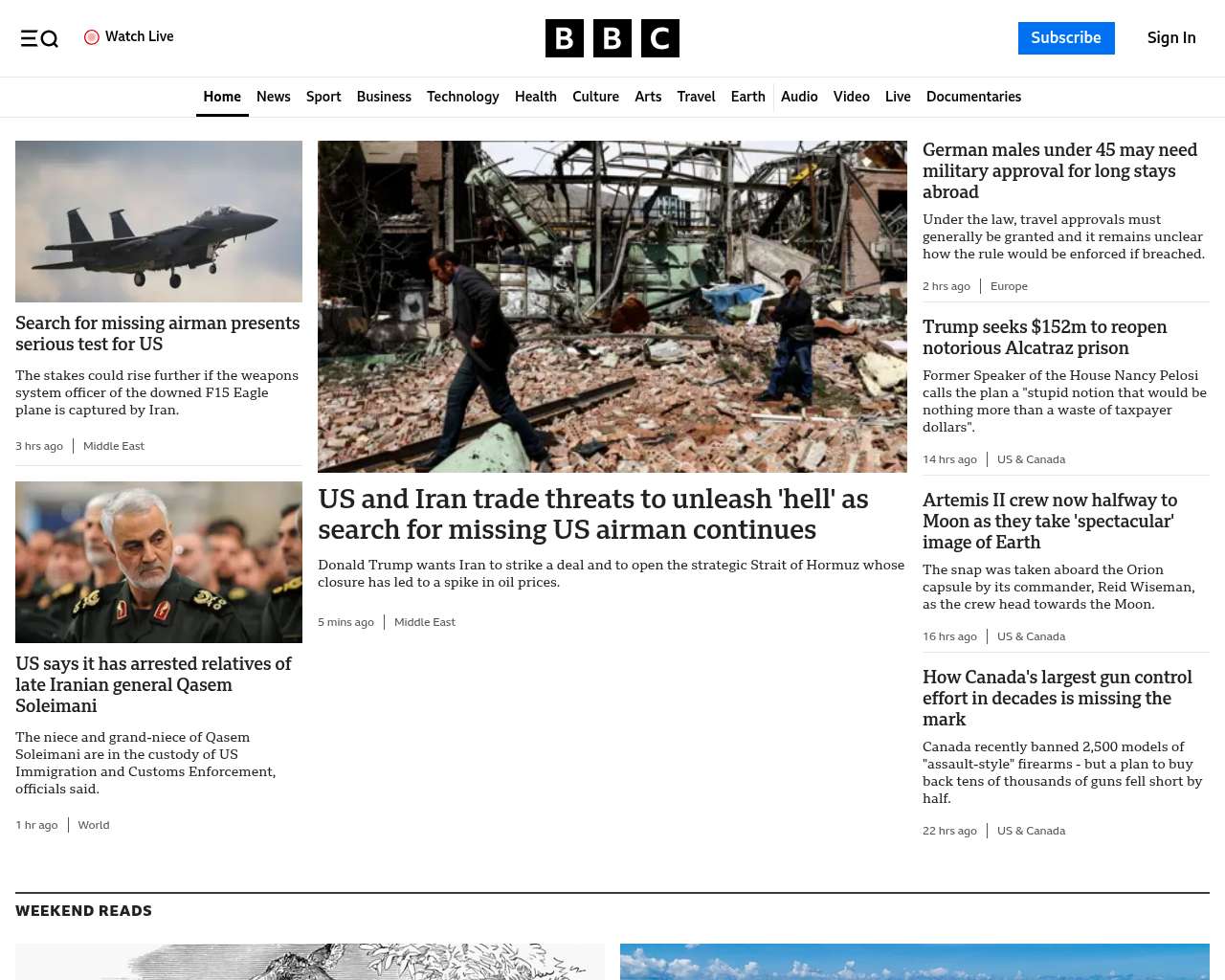This screenshot has height=980, width=1225.
Task: Click 'The snap was taken aboard' summary
Action: pyautogui.click(x=1058, y=587)
